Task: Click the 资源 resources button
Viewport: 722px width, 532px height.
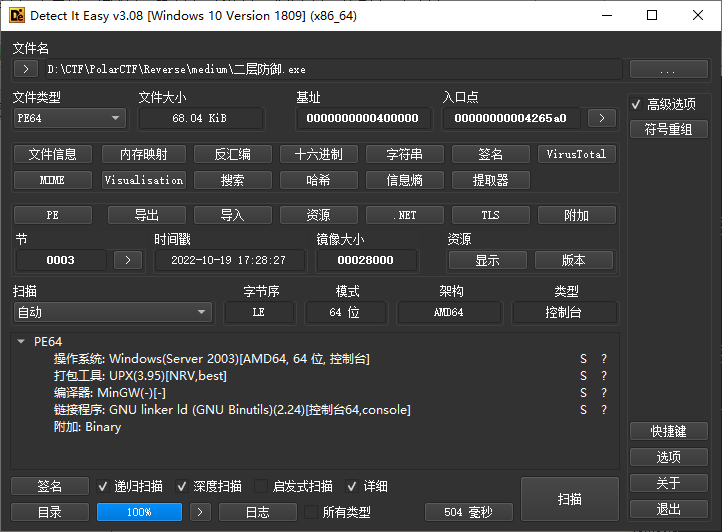Action: [319, 215]
